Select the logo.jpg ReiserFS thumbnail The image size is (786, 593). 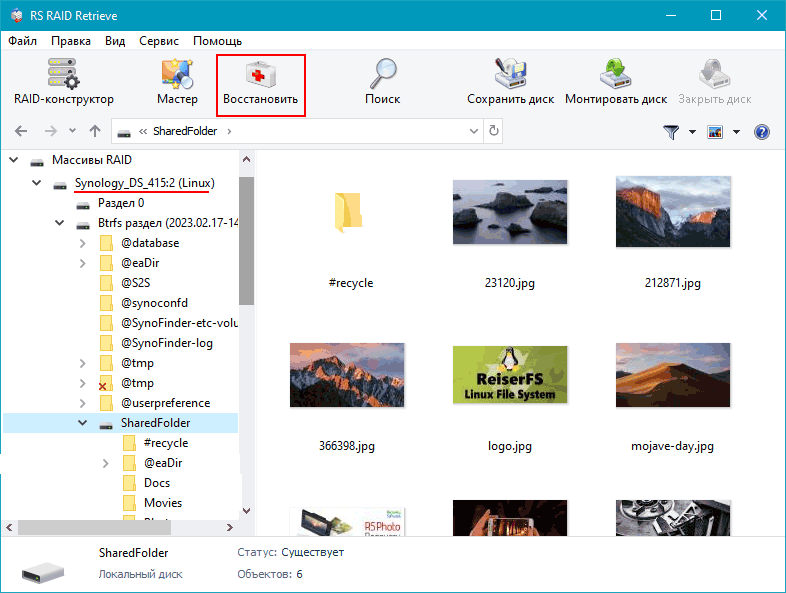(510, 374)
